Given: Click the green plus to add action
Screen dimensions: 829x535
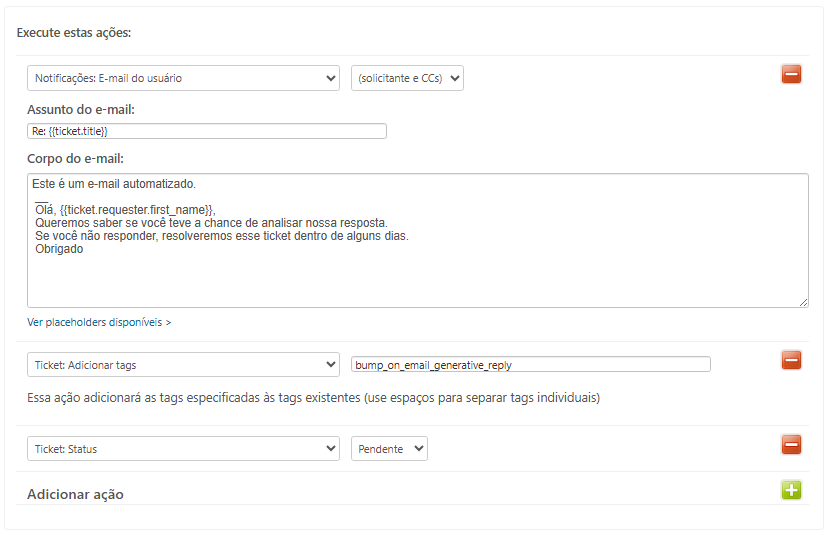Looking at the screenshot, I should point(791,490).
